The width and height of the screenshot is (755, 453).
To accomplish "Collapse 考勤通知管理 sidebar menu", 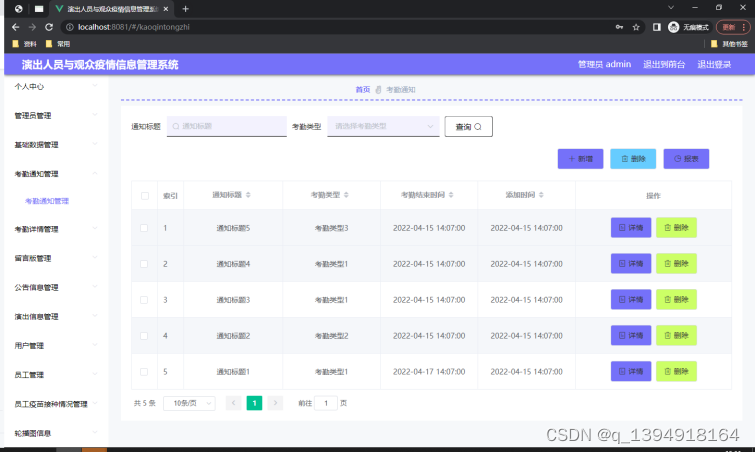I will 56,174.
